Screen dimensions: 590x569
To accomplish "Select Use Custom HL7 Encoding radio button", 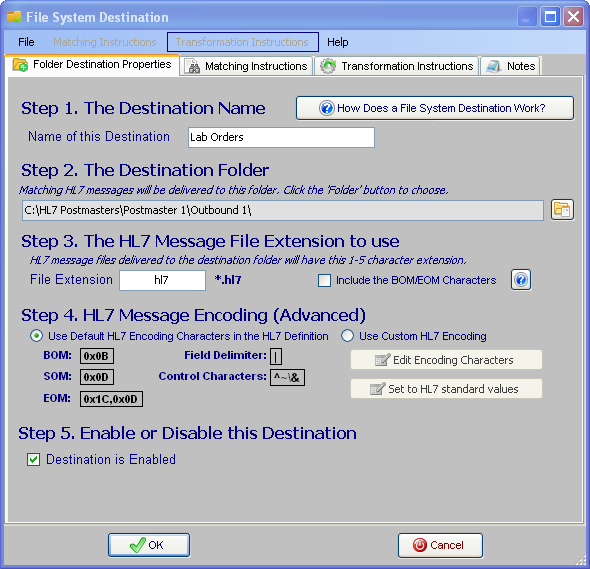I will (347, 336).
